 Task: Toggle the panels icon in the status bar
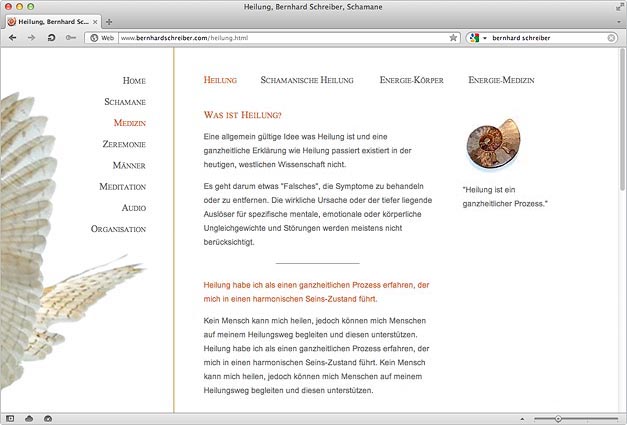[10, 419]
